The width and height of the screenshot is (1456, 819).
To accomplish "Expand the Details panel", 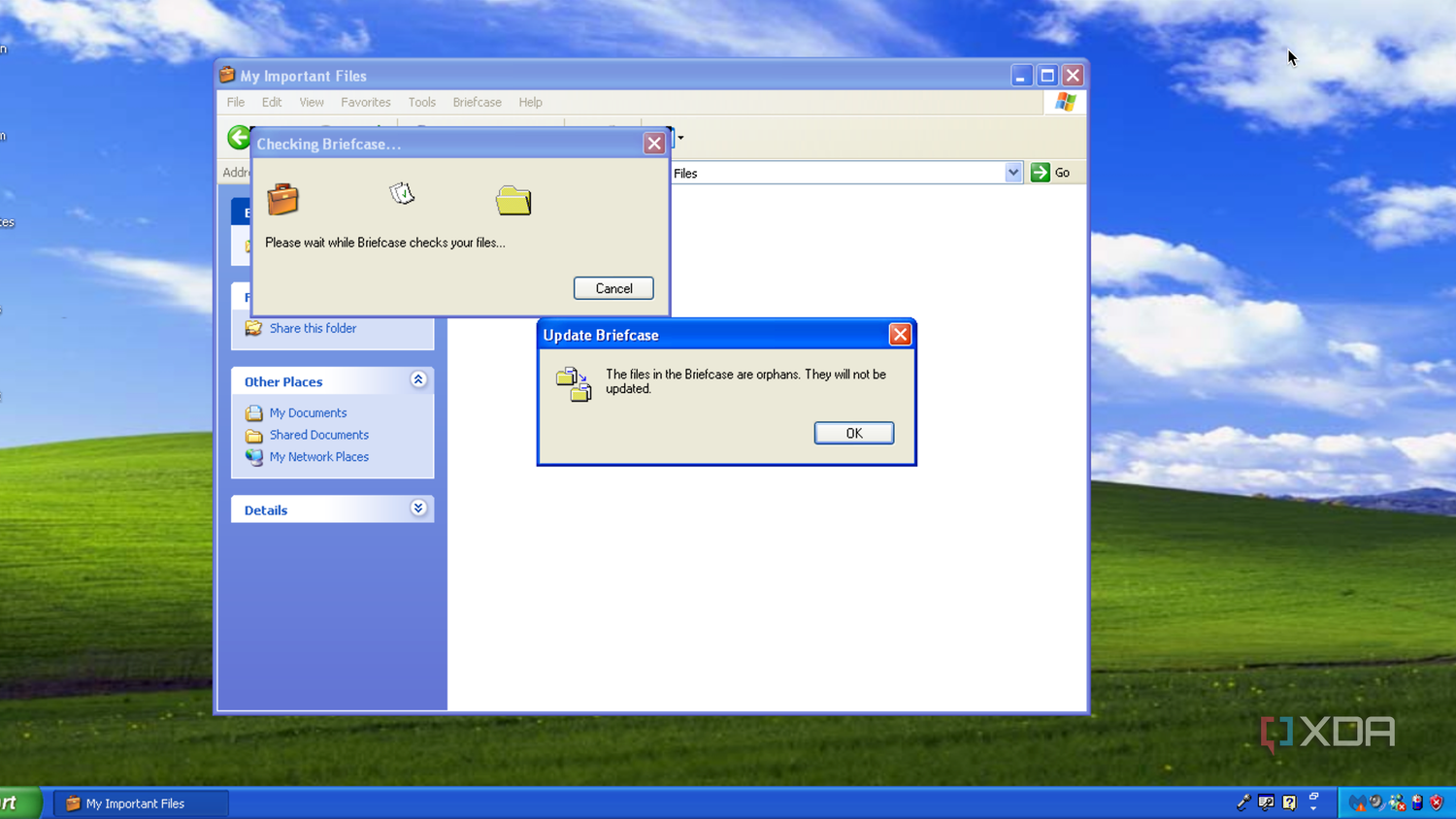I will [x=418, y=508].
